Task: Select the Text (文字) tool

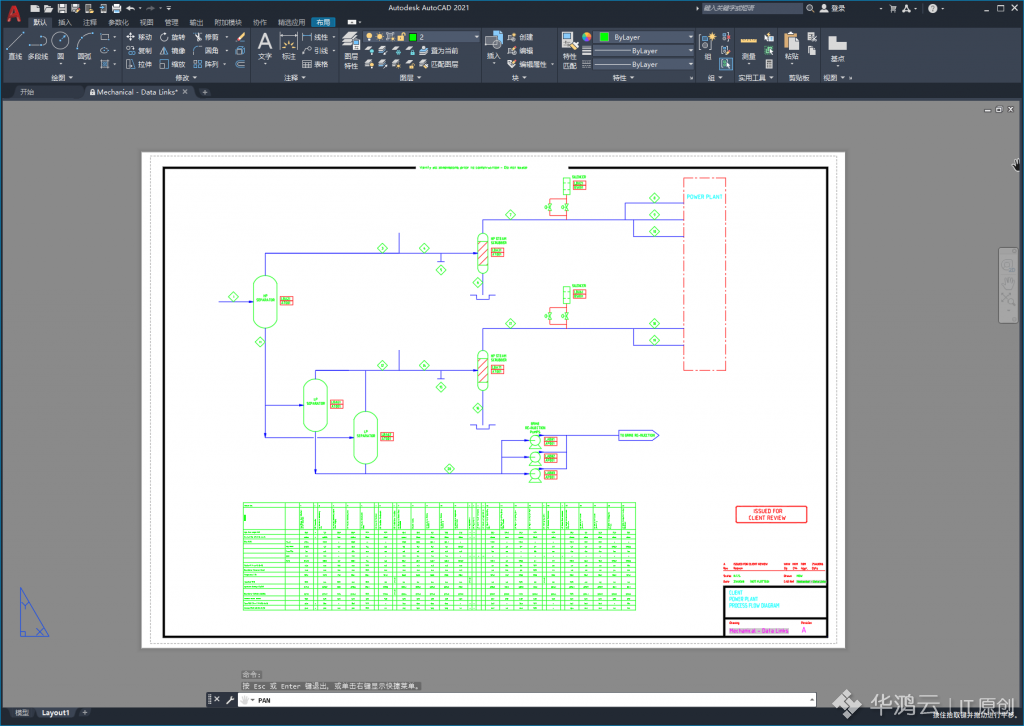Action: pos(264,46)
